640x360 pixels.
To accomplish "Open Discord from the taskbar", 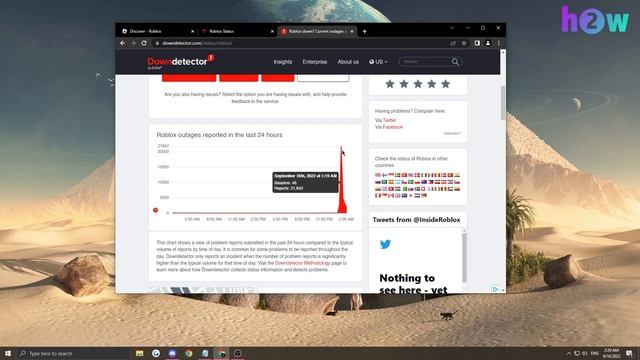I will 172,353.
